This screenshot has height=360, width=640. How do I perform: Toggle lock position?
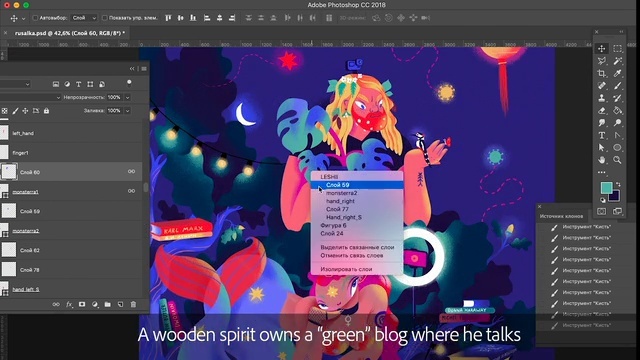[x=25, y=111]
